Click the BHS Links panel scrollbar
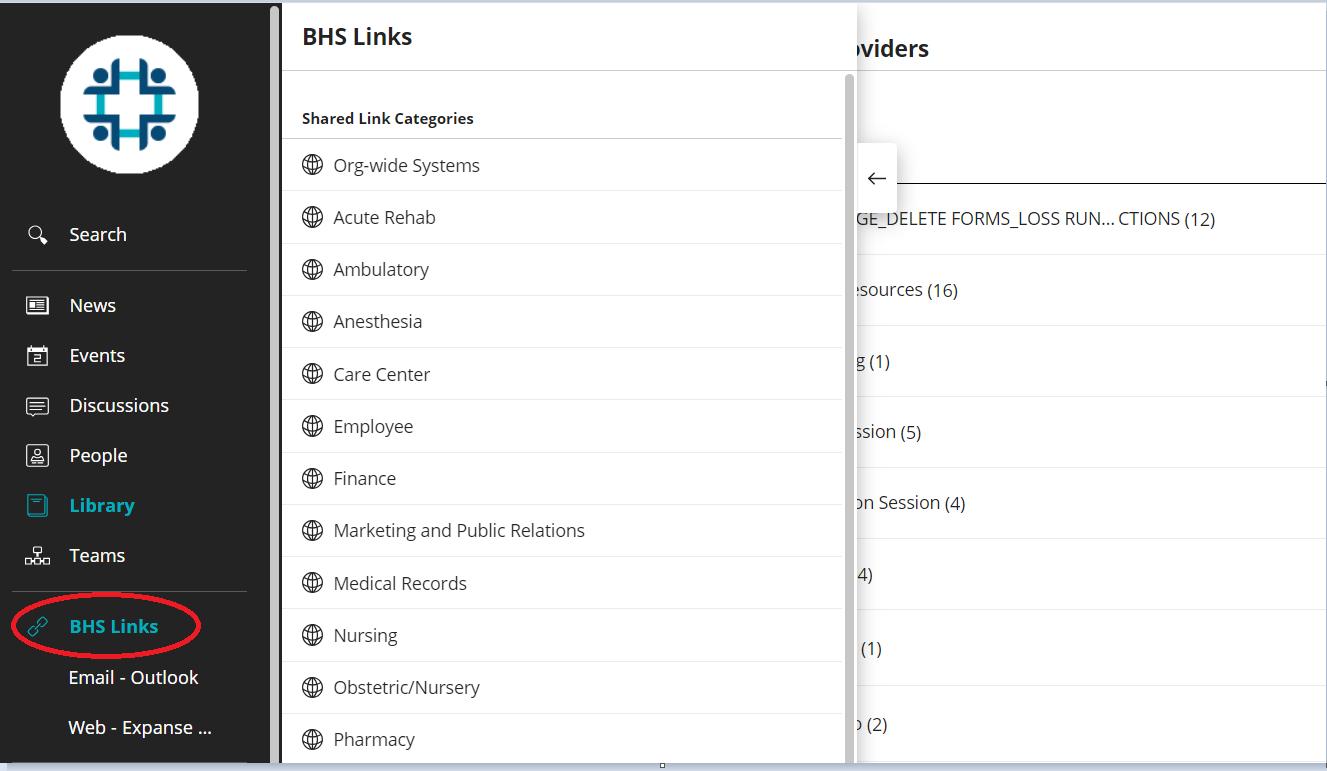Screen dimensions: 1327x771 click(849, 400)
